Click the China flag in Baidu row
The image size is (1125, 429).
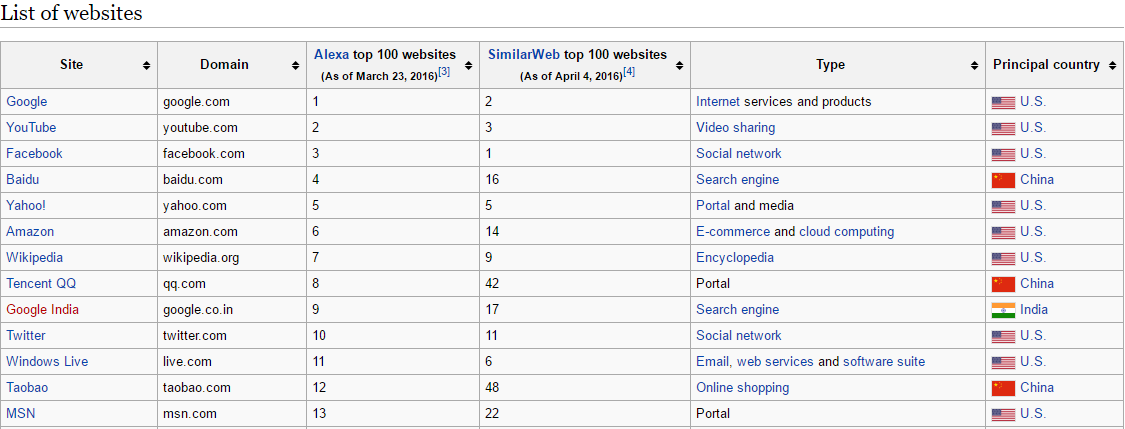[1003, 180]
